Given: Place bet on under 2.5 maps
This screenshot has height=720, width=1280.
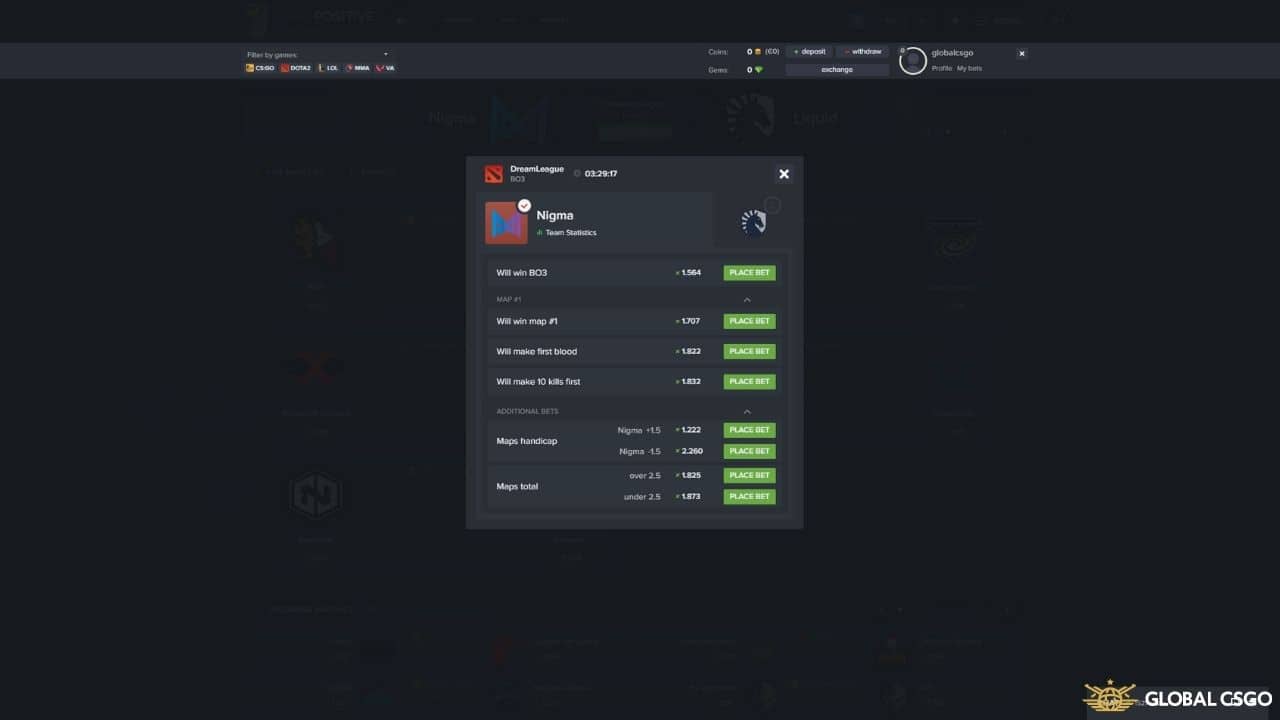Looking at the screenshot, I should pyautogui.click(x=749, y=496).
